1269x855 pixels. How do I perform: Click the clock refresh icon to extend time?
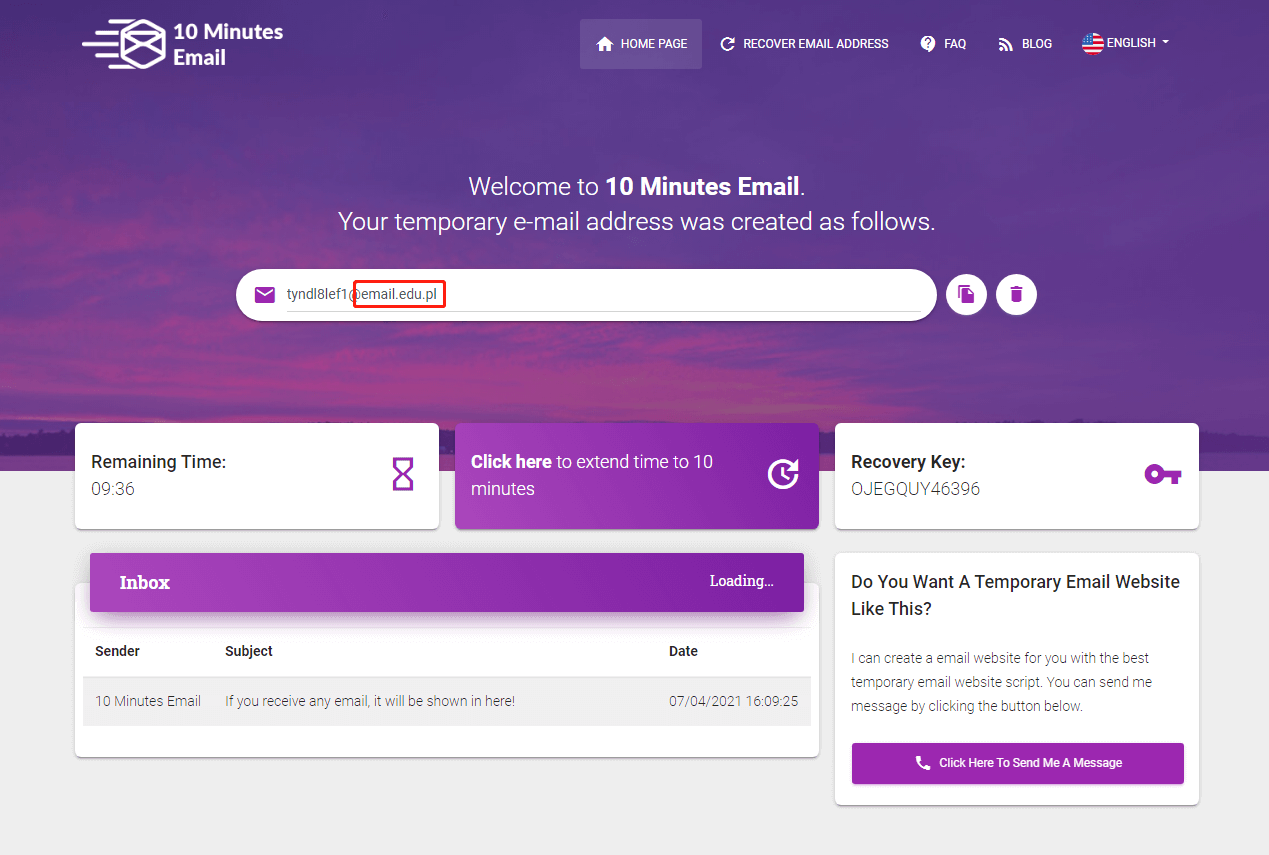782,475
